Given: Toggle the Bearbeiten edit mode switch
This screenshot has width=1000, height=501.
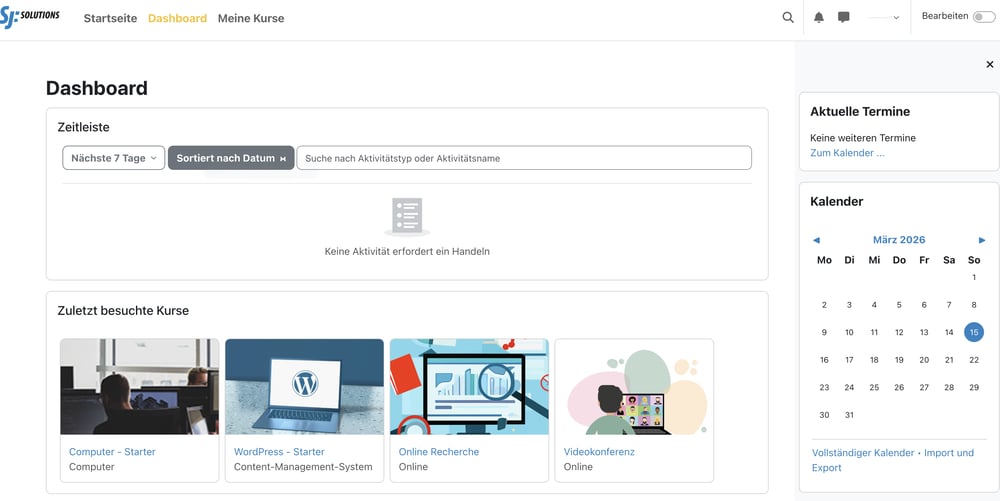Looking at the screenshot, I should coord(983,17).
